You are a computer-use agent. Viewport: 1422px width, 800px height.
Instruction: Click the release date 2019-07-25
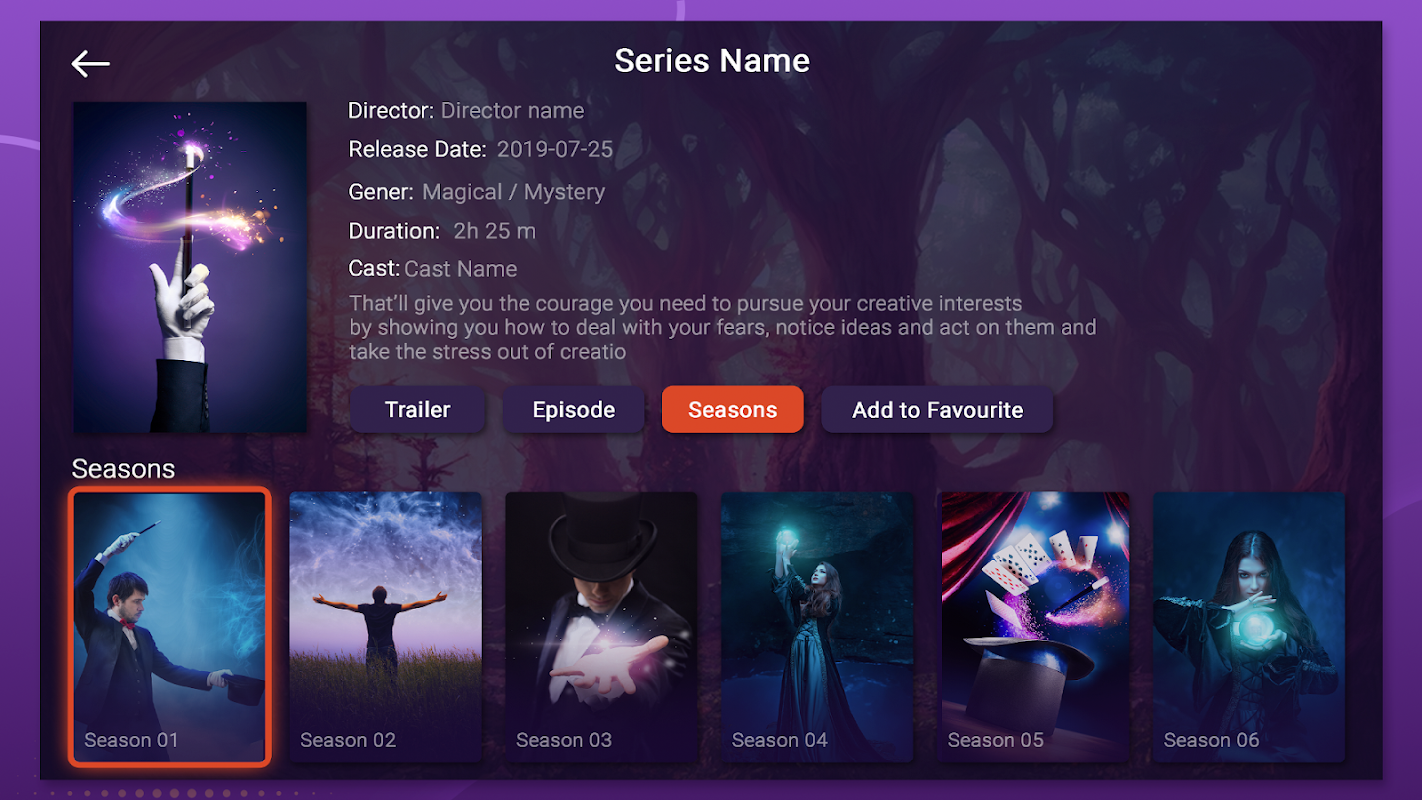[x=555, y=150]
